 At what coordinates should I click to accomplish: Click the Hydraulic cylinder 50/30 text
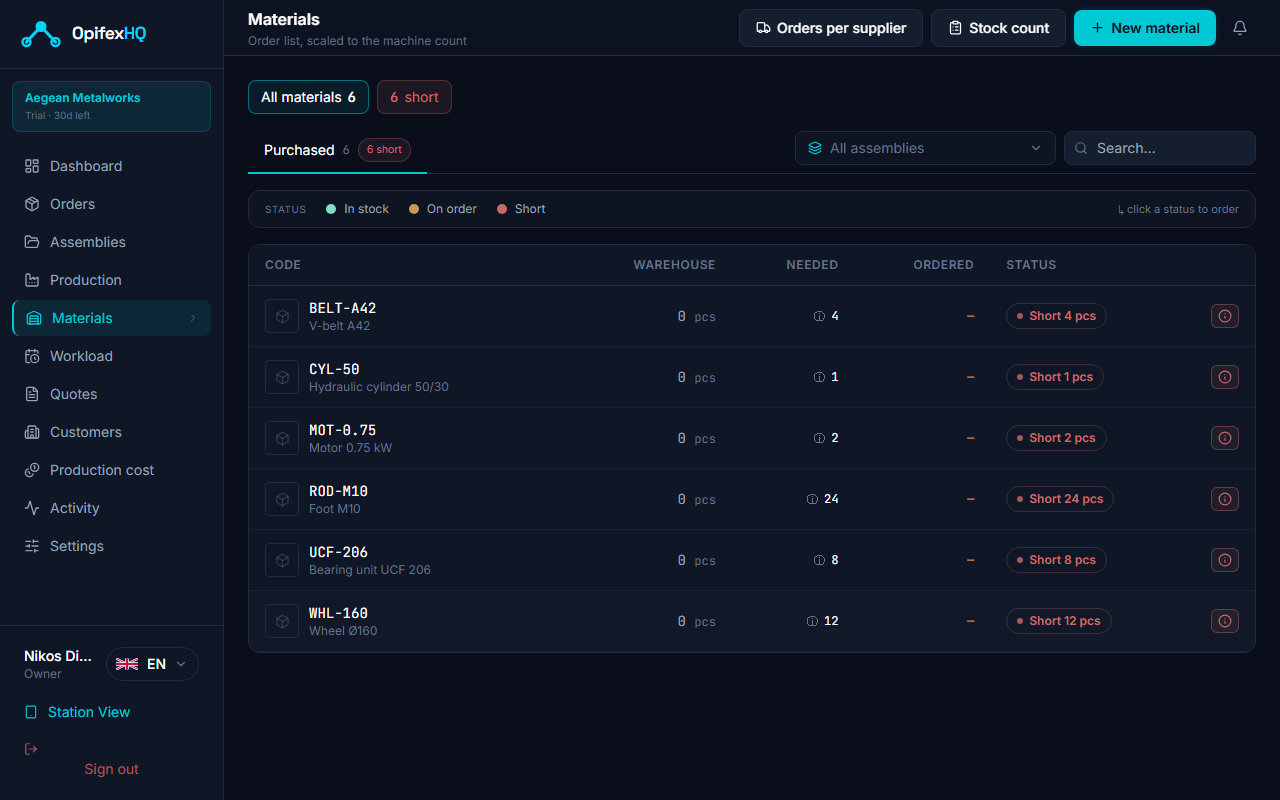click(379, 387)
